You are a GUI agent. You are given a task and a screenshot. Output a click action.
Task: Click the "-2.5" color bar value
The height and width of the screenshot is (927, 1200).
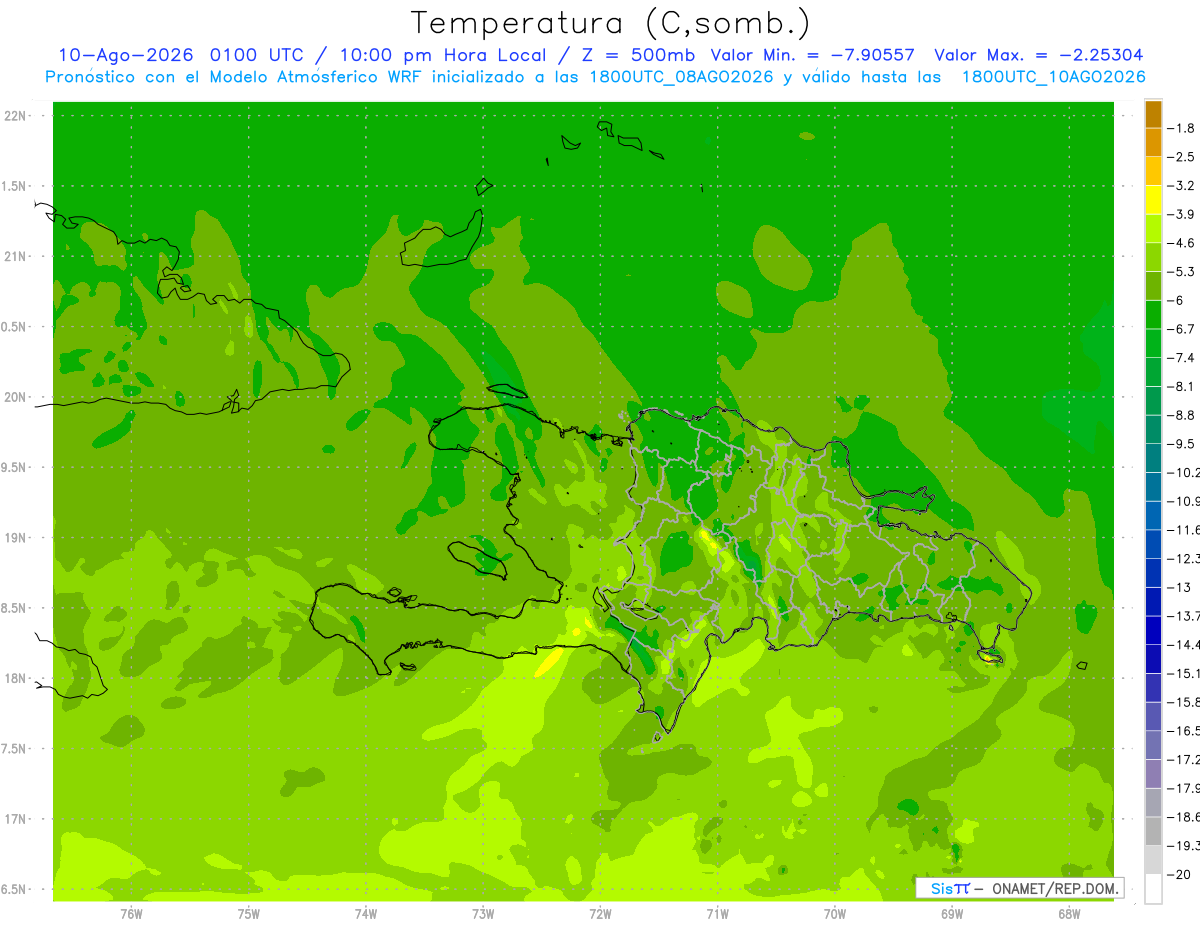coord(1181,157)
